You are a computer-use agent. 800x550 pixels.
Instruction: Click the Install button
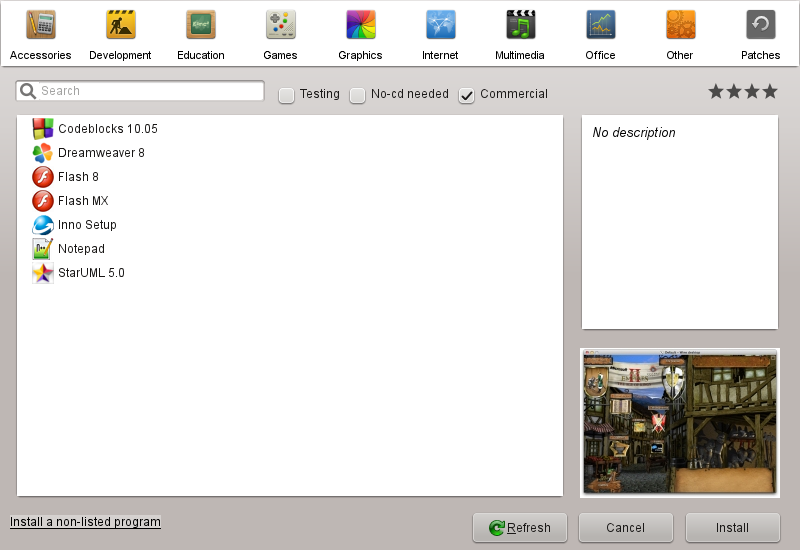pos(733,528)
